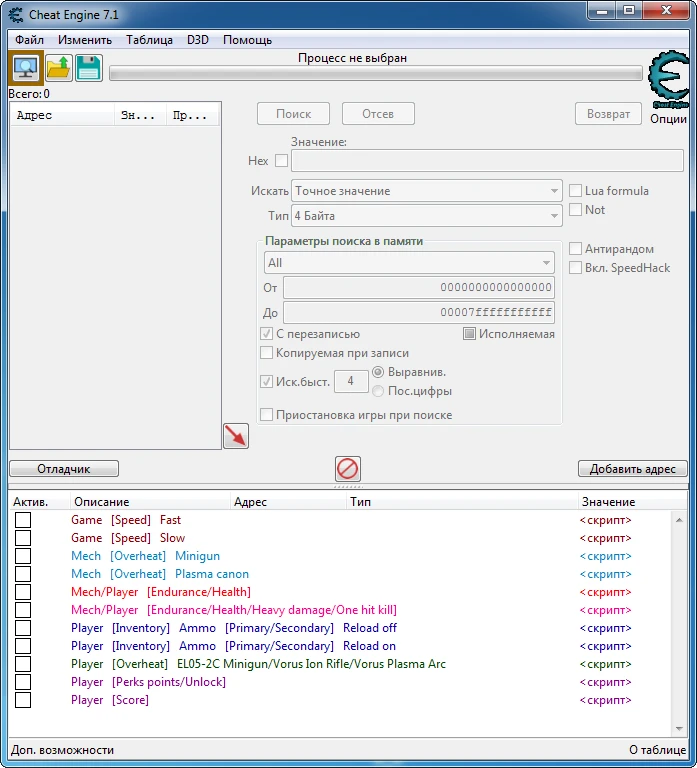Open the Помощь menu
The width and height of the screenshot is (697, 768).
247,40
